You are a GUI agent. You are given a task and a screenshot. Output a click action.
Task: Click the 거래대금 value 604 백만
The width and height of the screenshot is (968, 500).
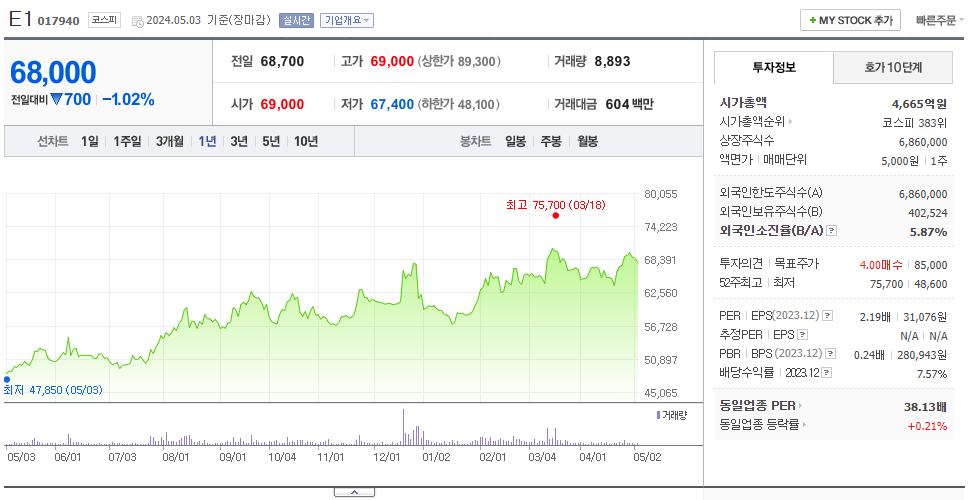click(629, 104)
